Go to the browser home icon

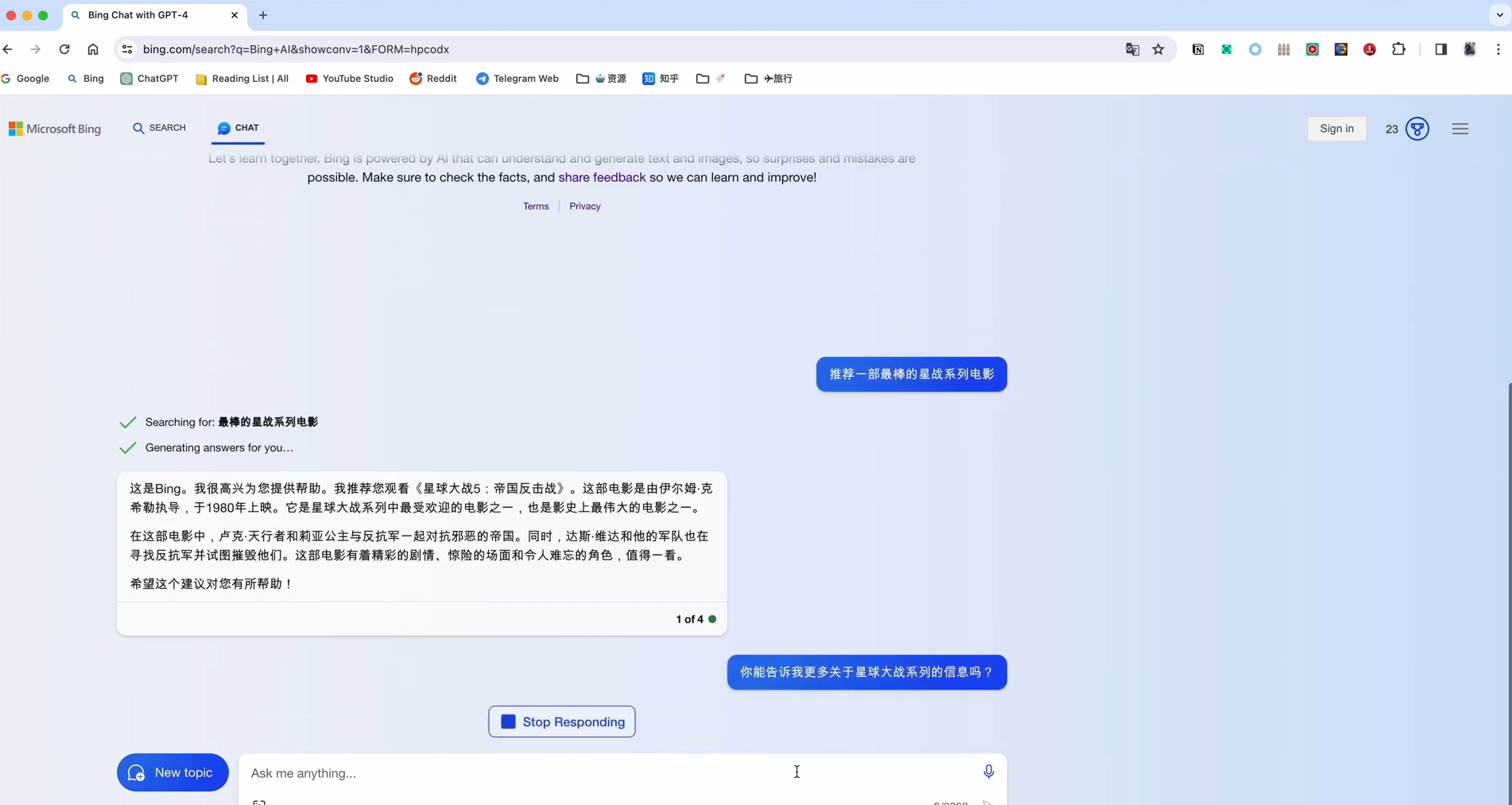(x=93, y=49)
